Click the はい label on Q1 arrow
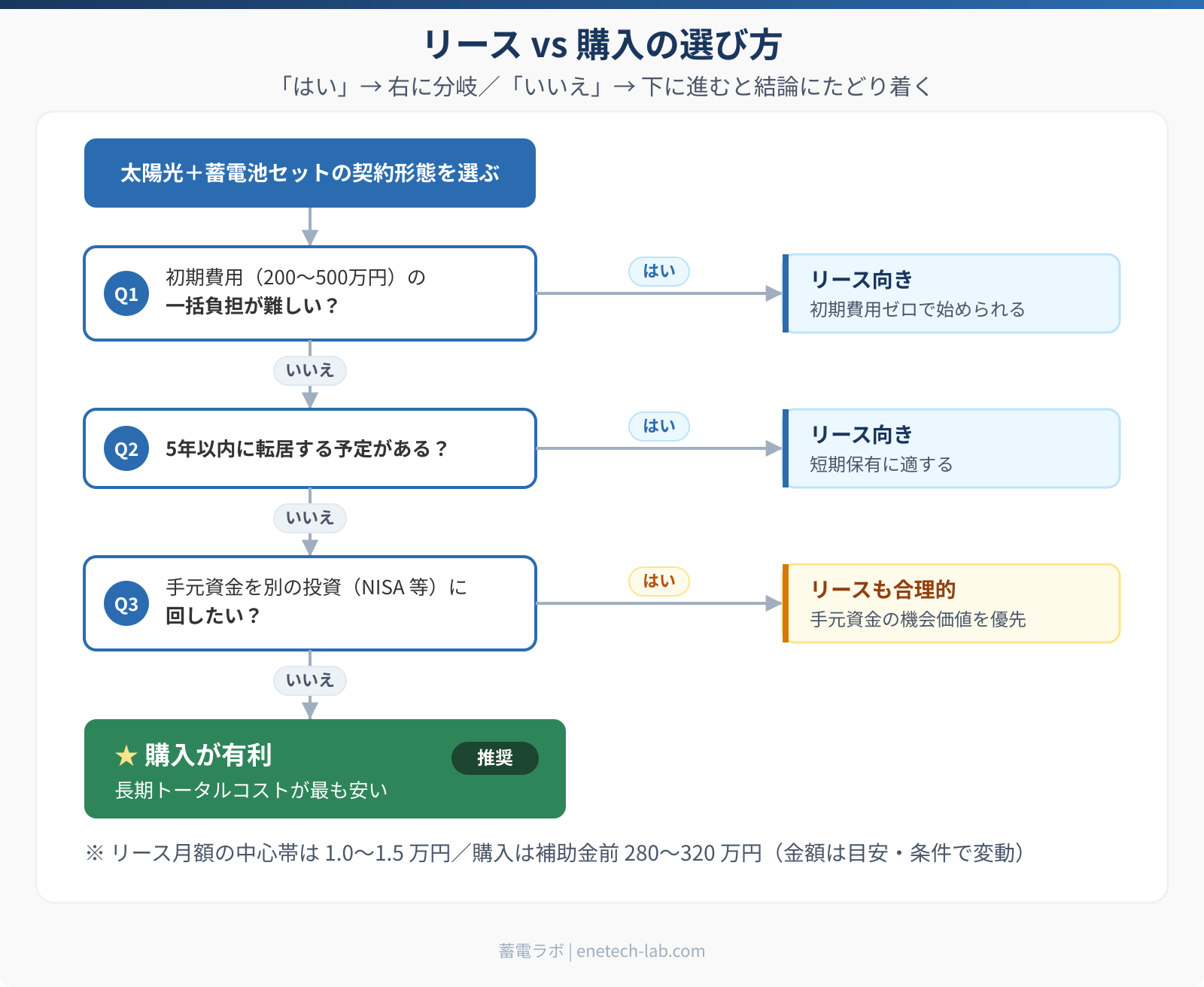The width and height of the screenshot is (1204, 987). pos(659,271)
